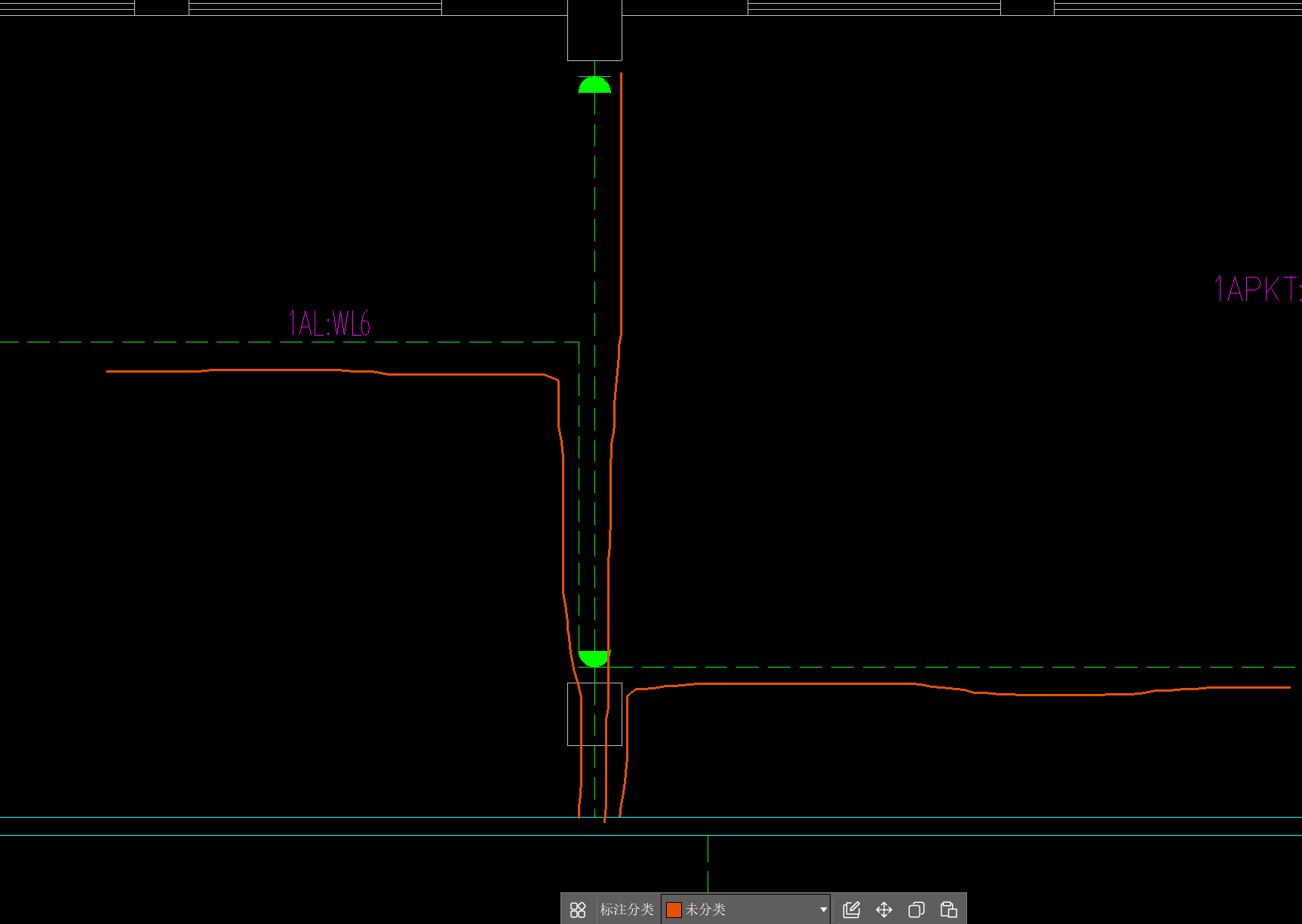This screenshot has width=1302, height=924.
Task: Select the lower green half-circle symbol
Action: pyautogui.click(x=594, y=658)
